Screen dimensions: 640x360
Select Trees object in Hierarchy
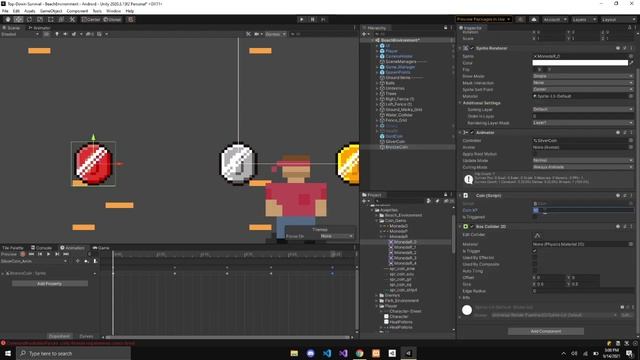391,93
